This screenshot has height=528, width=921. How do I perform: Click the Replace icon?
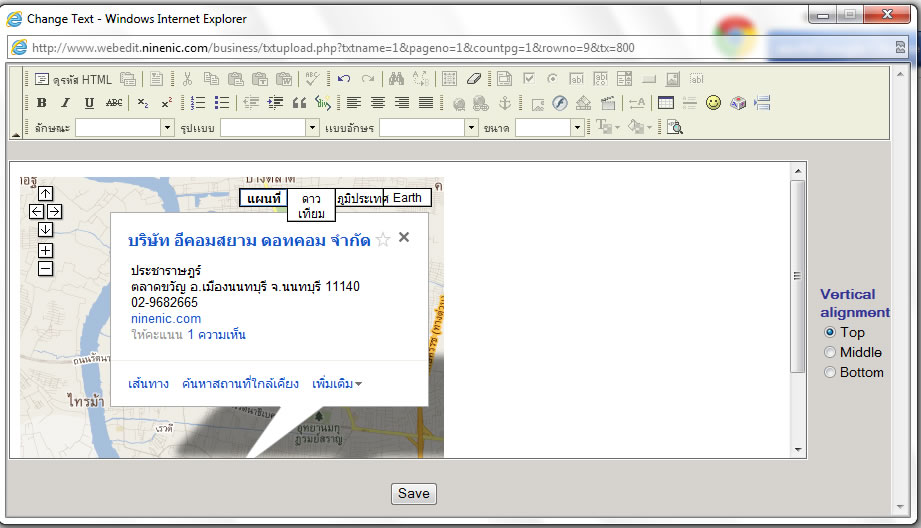[421, 79]
